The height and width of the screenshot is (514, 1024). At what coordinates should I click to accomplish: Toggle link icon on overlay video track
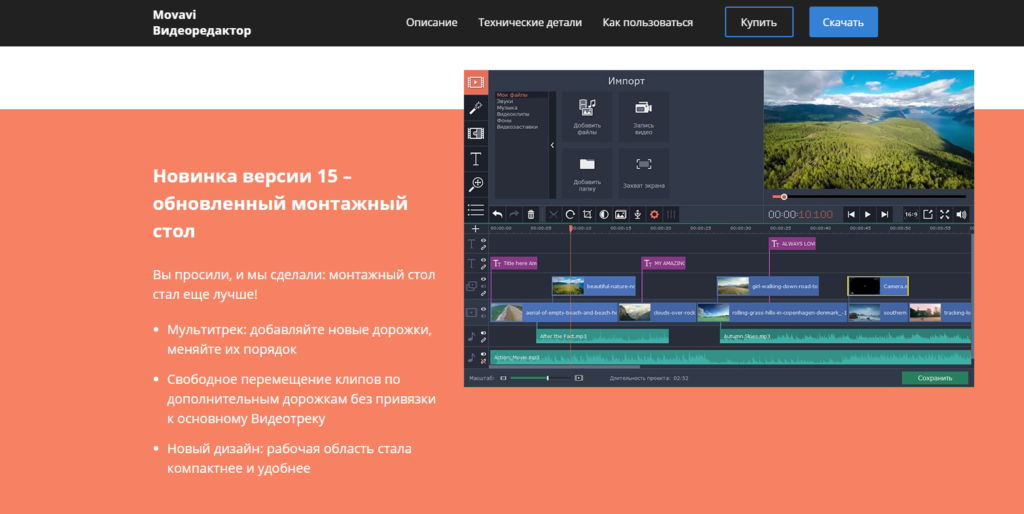(483, 293)
